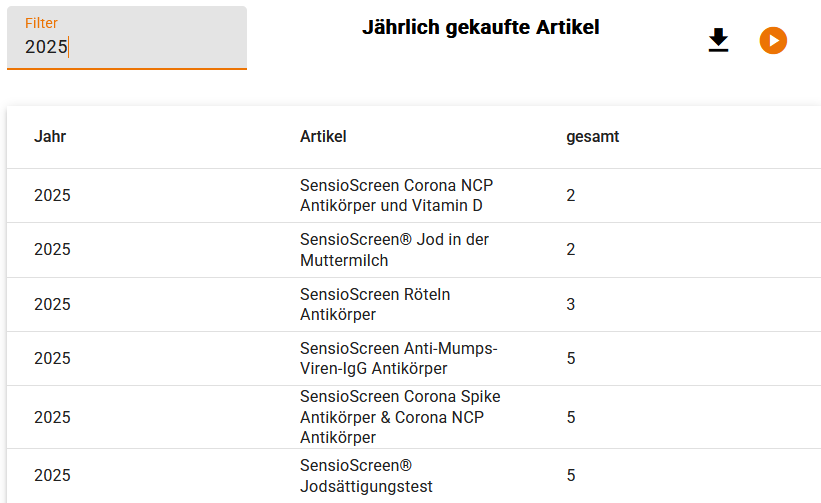Click the Jährlich gekaufte Artikel title
821x503 pixels.
[x=481, y=27]
